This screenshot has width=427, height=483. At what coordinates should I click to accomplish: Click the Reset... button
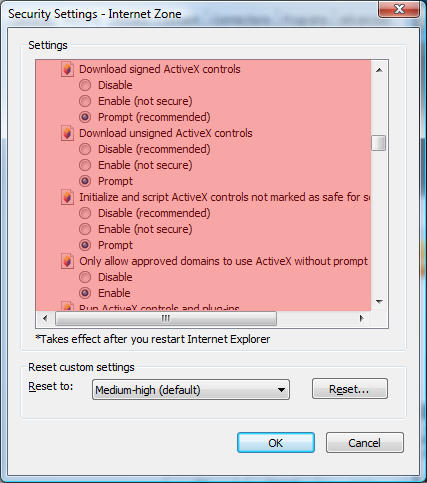pos(350,389)
